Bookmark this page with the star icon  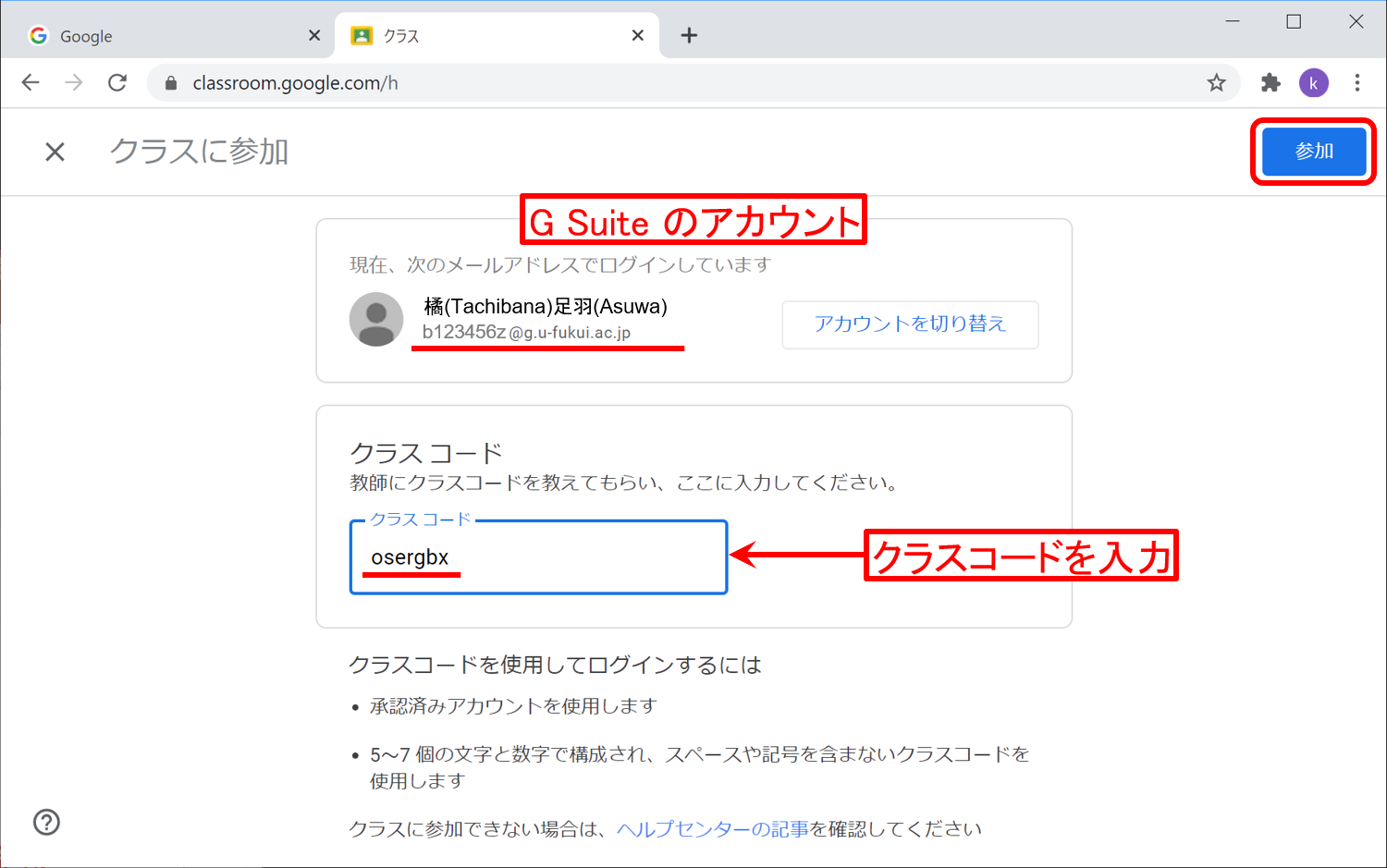pyautogui.click(x=1217, y=83)
